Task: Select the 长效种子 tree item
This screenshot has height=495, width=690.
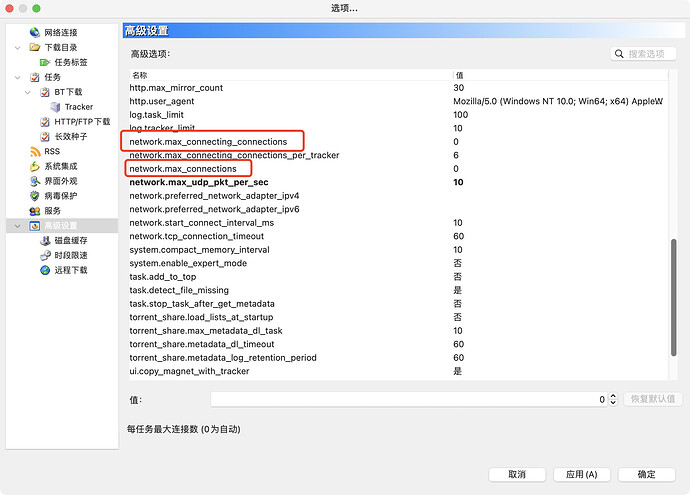Action: (x=73, y=137)
